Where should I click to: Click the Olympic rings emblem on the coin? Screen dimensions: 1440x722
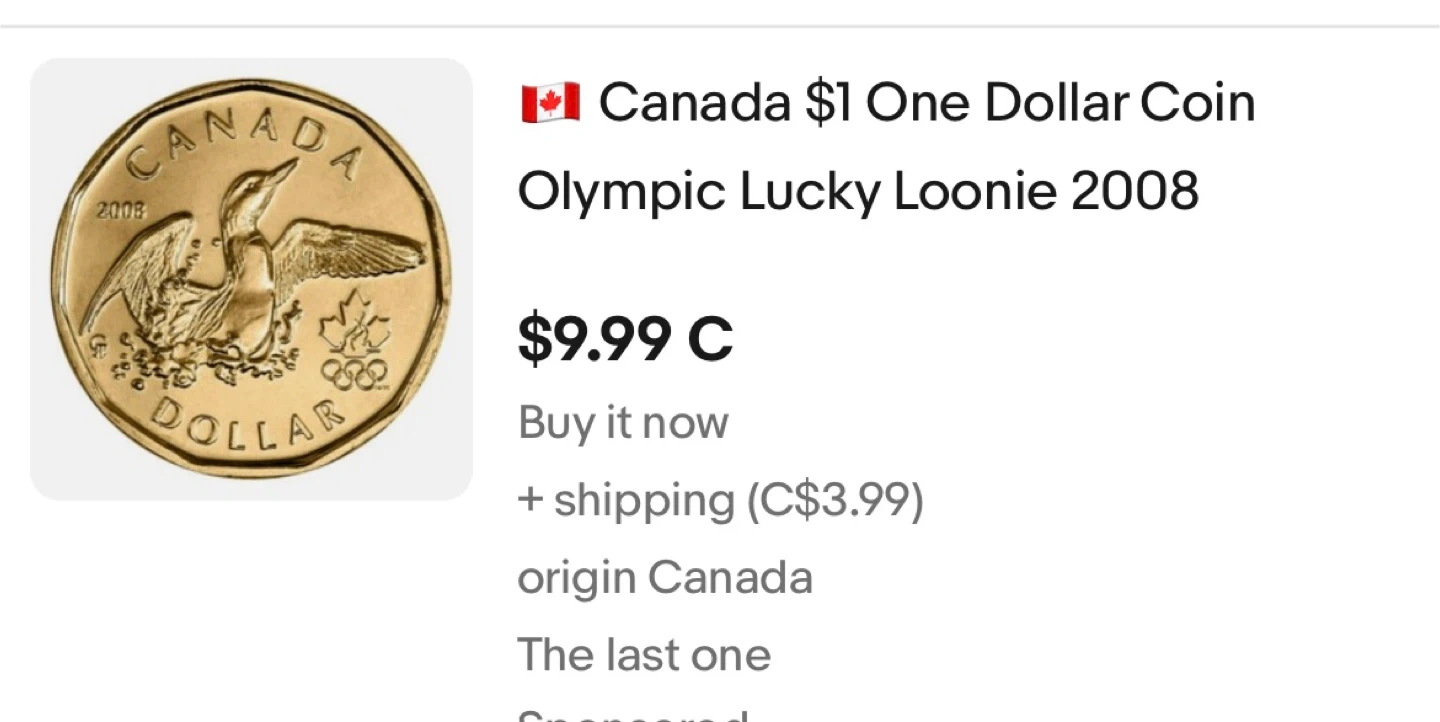pyautogui.click(x=354, y=374)
